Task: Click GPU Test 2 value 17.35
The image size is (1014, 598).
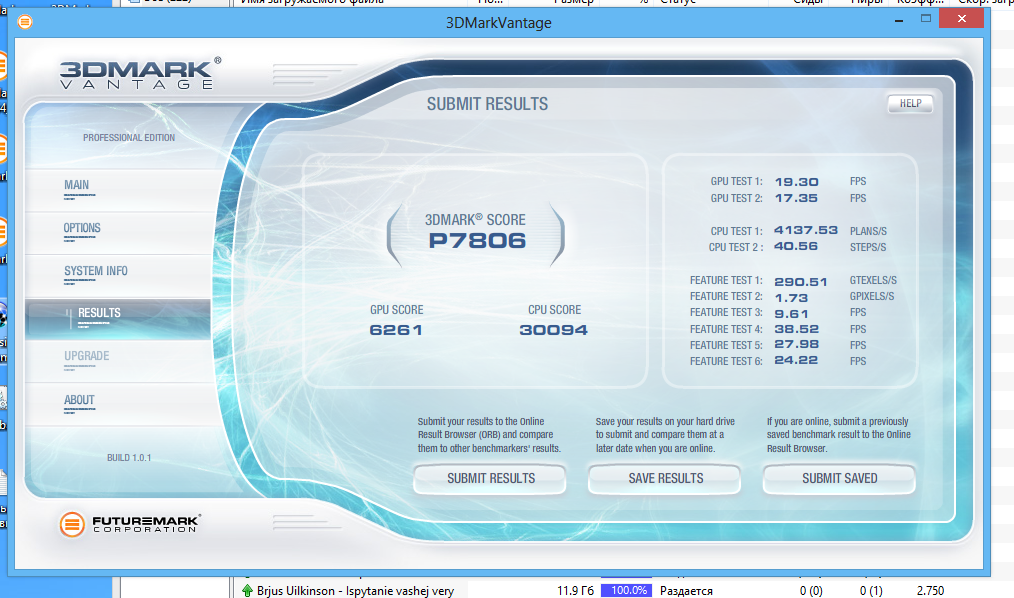Action: 796,198
